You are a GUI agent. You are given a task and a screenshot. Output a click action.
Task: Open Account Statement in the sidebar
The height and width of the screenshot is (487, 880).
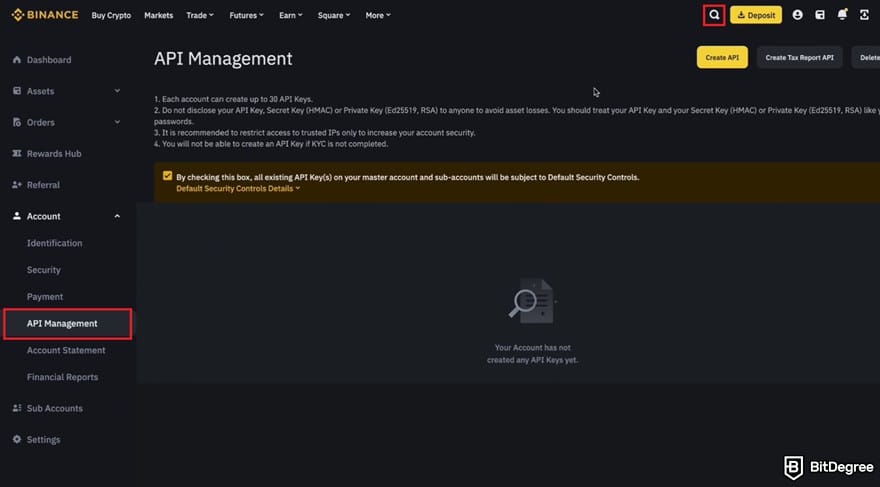(66, 350)
